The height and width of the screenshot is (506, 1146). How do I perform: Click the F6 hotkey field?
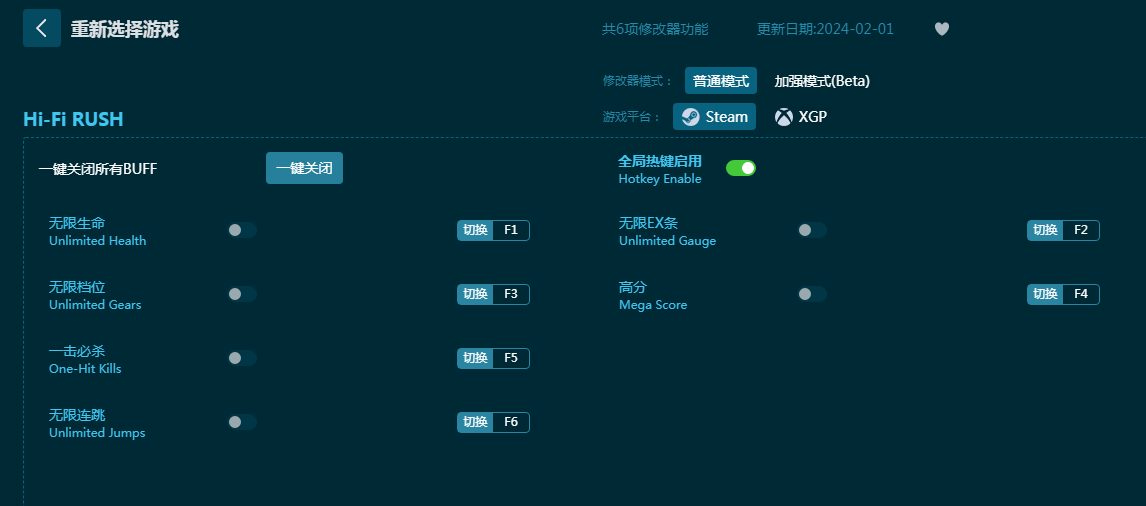pyautogui.click(x=511, y=422)
